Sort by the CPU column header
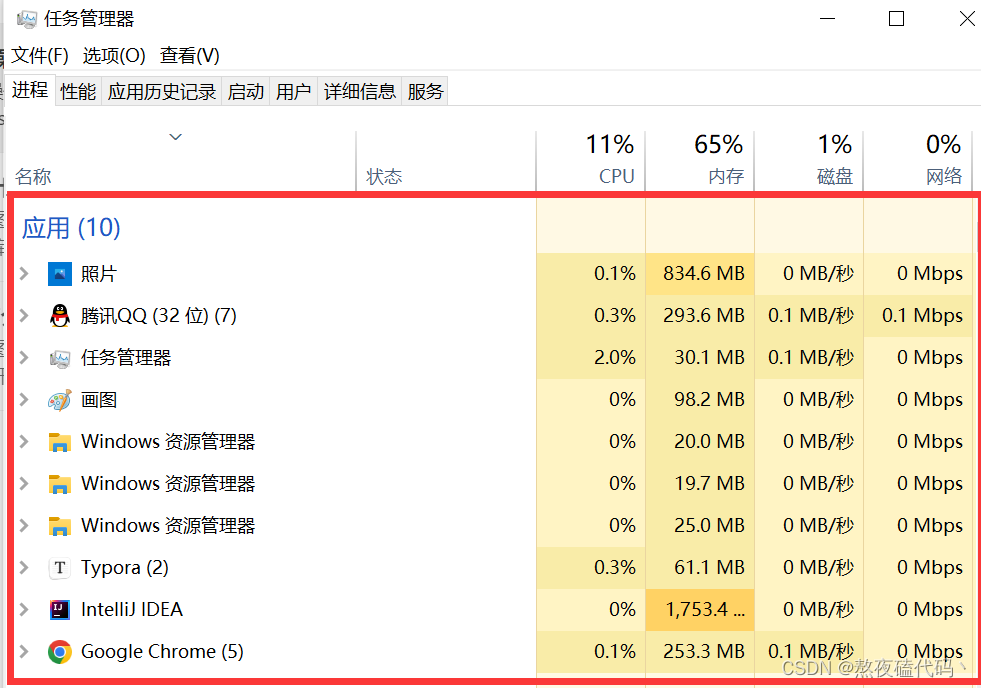 point(591,161)
